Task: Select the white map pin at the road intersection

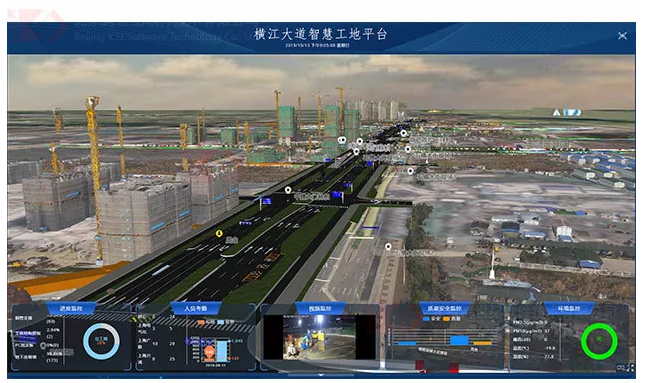Action: (x=288, y=190)
